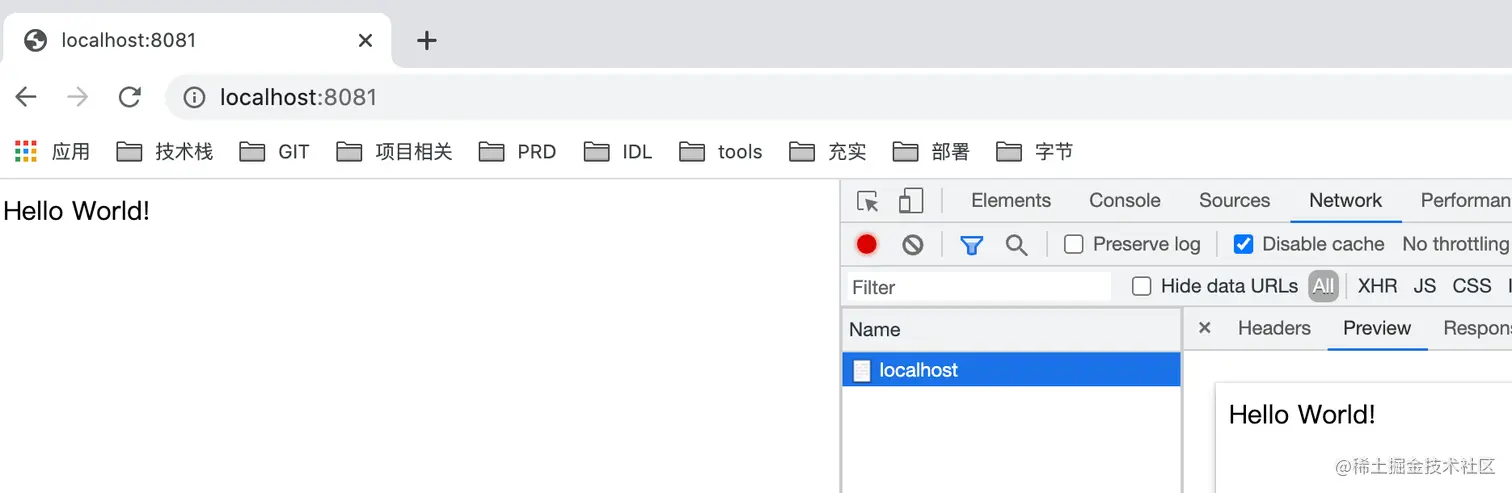The image size is (1512, 493).
Task: Open the 字节 bookmark folder
Action: [1035, 151]
